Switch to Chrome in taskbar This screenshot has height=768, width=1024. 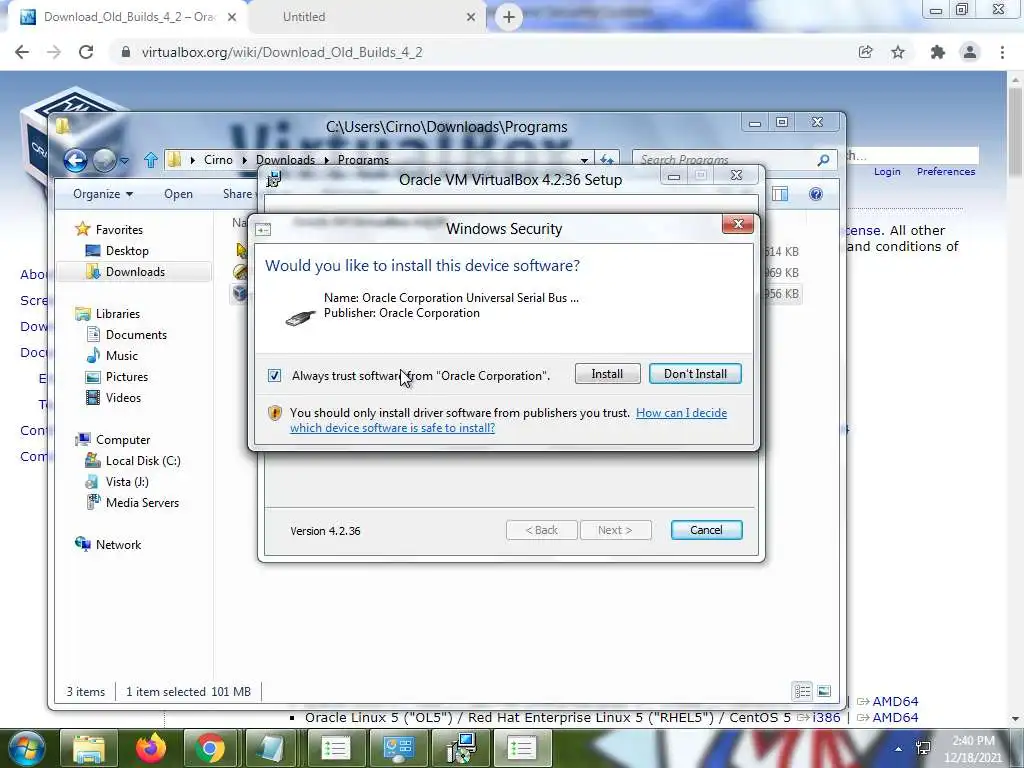click(210, 748)
